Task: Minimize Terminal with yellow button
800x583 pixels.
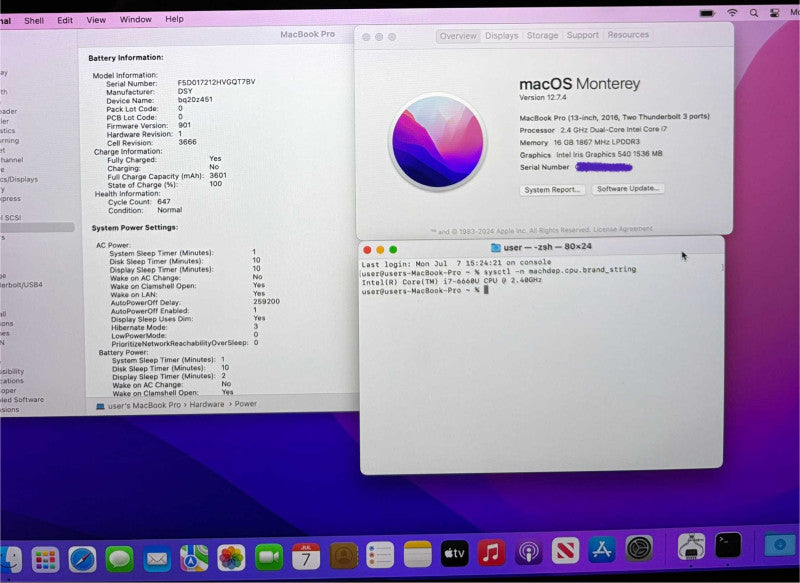Action: pos(380,249)
